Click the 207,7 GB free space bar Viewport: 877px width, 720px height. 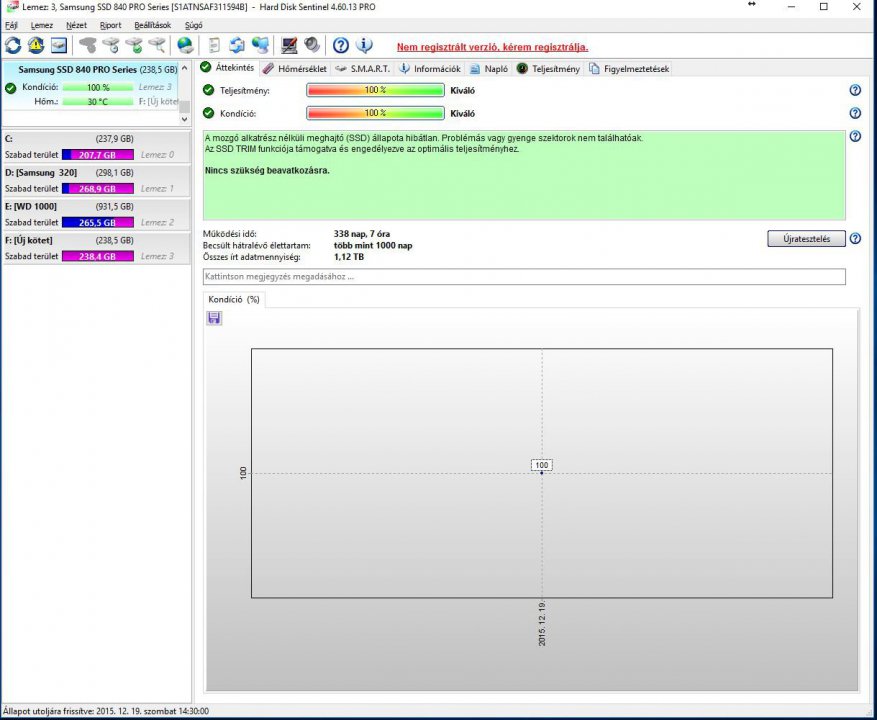[x=98, y=155]
